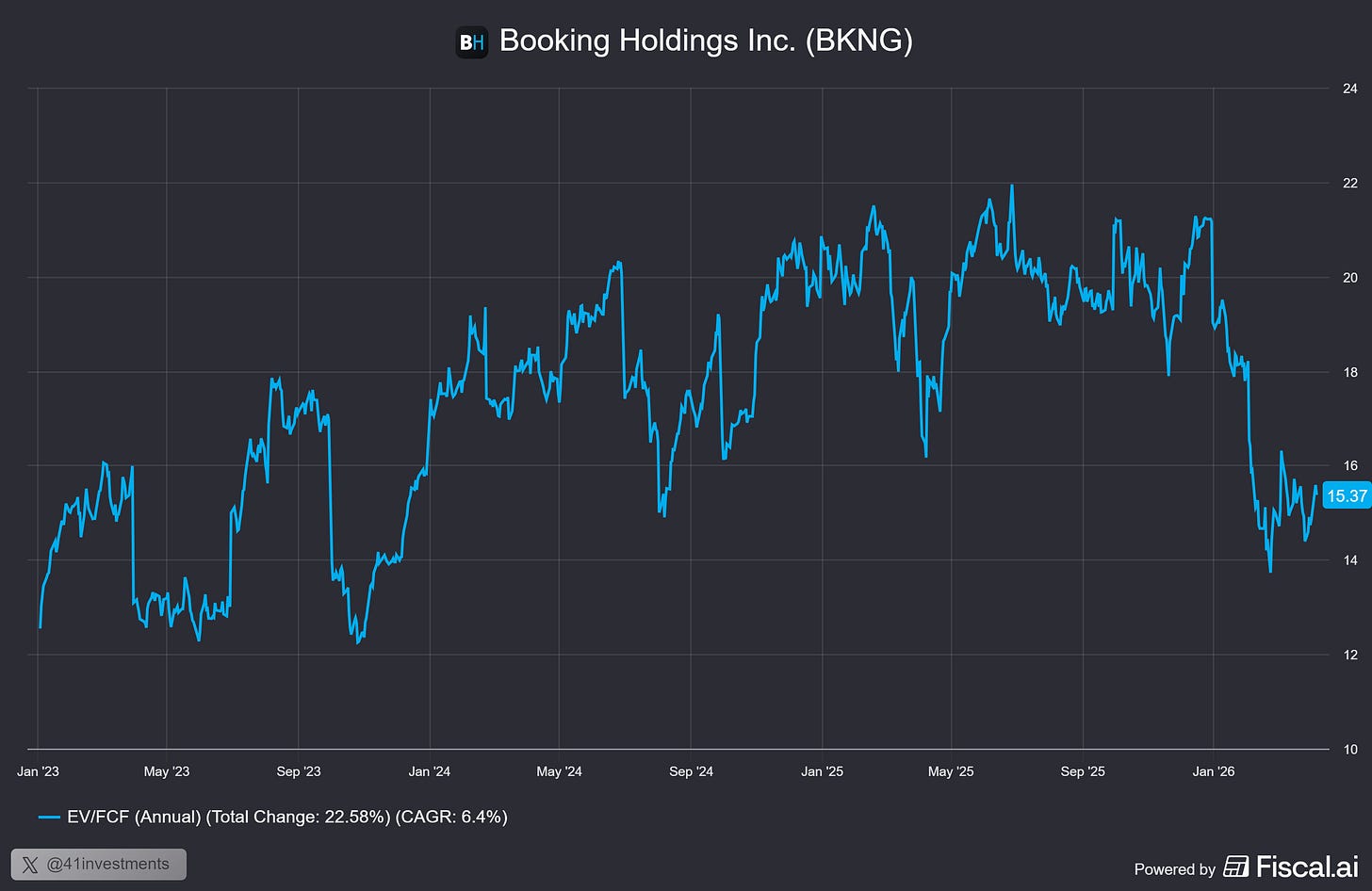This screenshot has width=1372, height=891.
Task: Click the Sep '23 x-axis label
Action: pyautogui.click(x=299, y=771)
